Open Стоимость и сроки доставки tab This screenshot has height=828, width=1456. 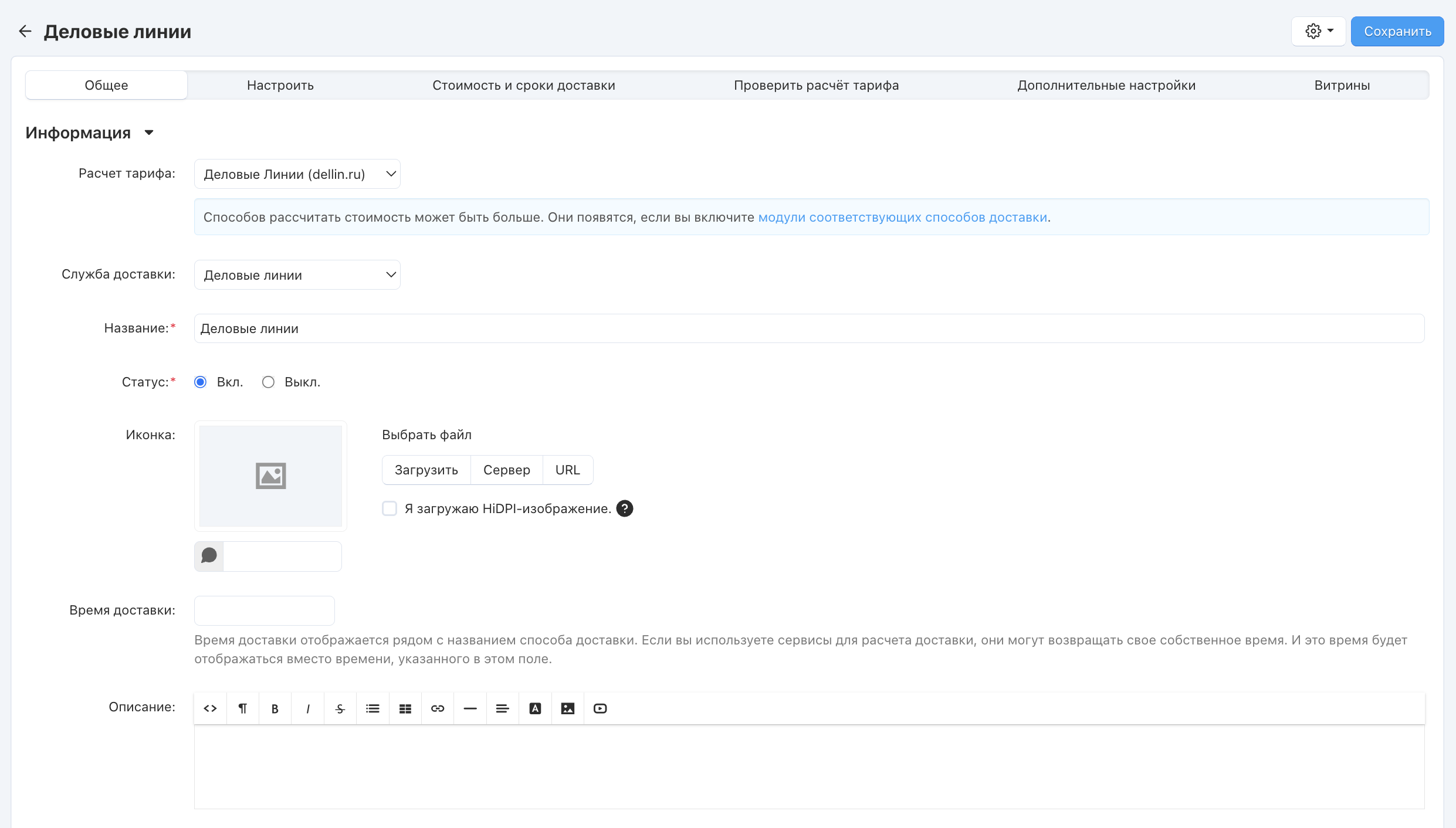pyautogui.click(x=523, y=85)
